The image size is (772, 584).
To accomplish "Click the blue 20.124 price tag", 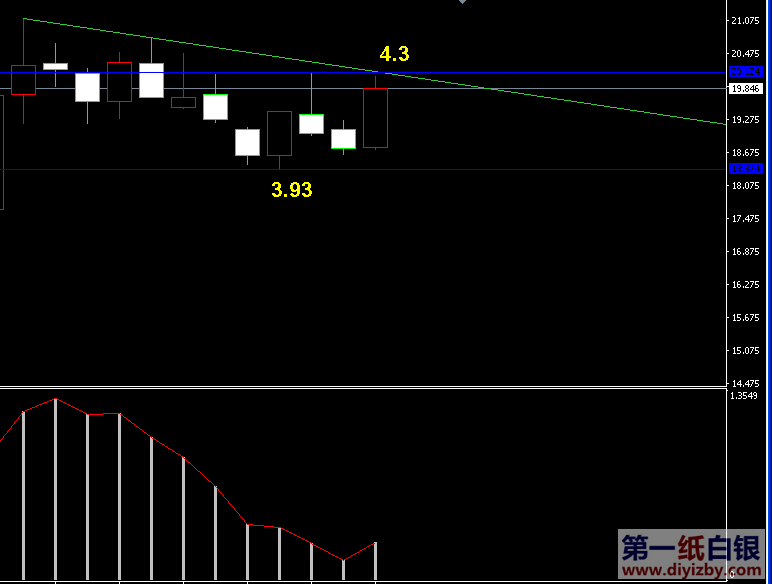I will (x=745, y=72).
